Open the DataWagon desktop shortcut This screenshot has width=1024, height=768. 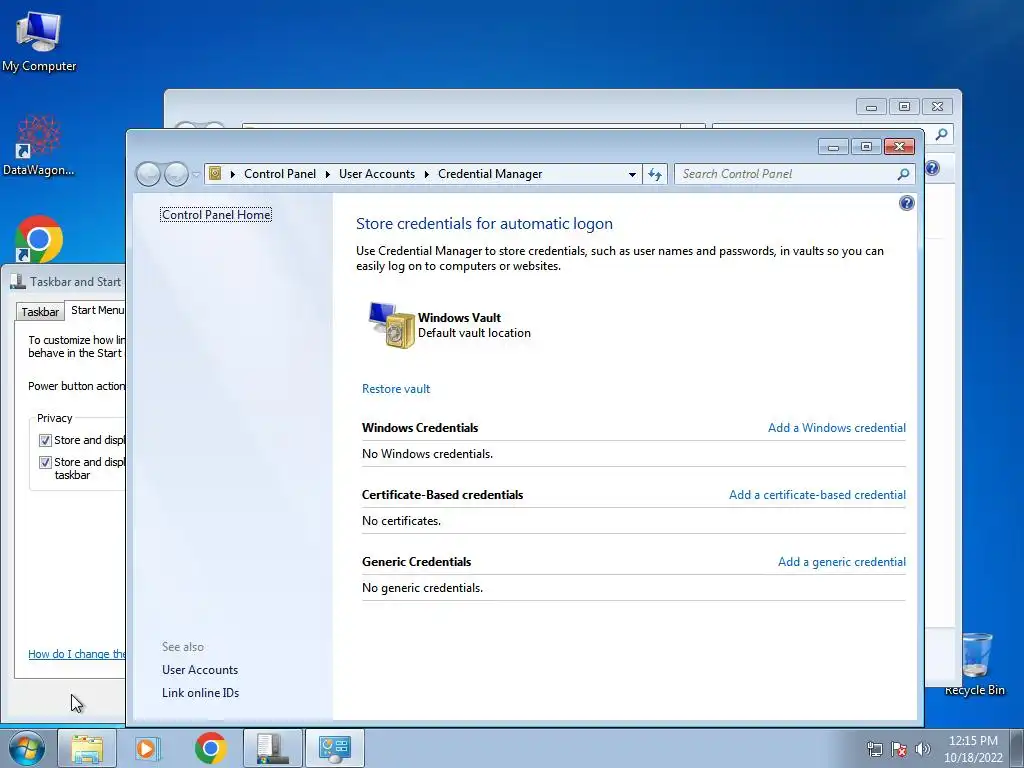pyautogui.click(x=39, y=146)
